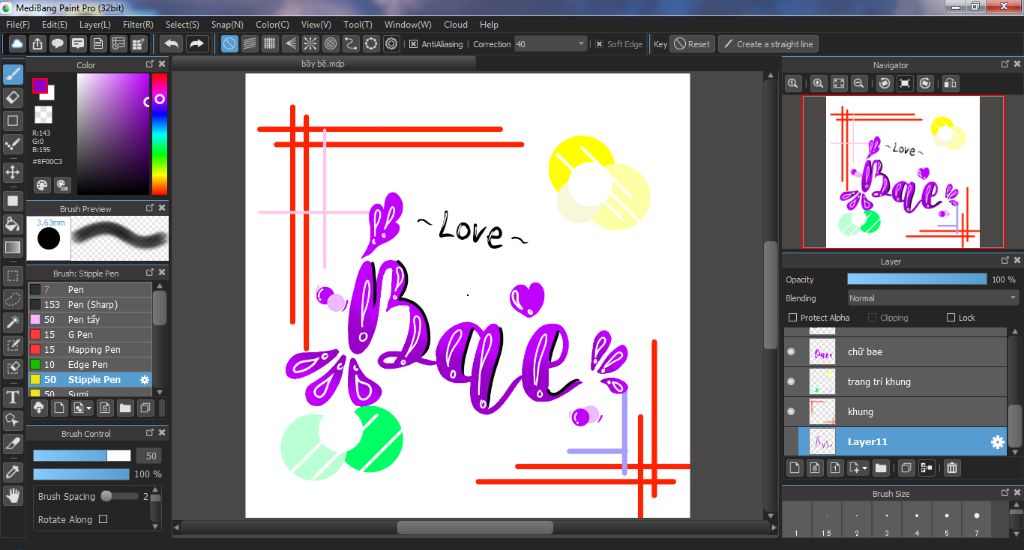Select the Eyedropper tool
Image resolution: width=1024 pixels, height=550 pixels.
tap(12, 471)
